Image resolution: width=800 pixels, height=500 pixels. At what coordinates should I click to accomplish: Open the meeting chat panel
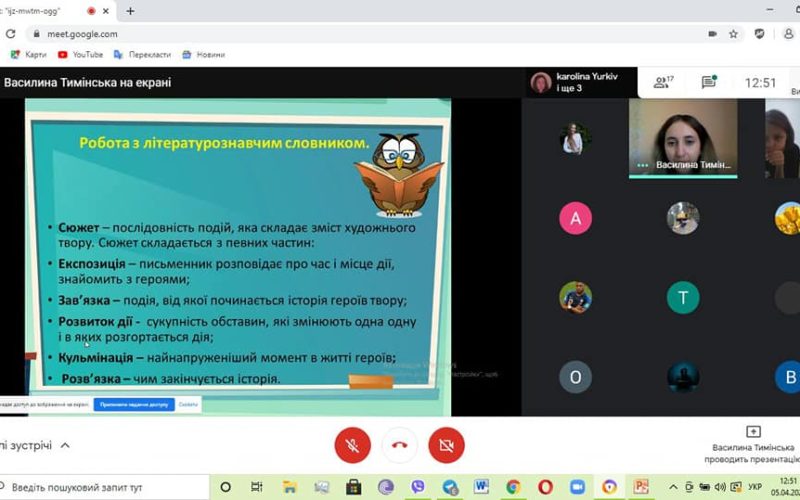709,83
